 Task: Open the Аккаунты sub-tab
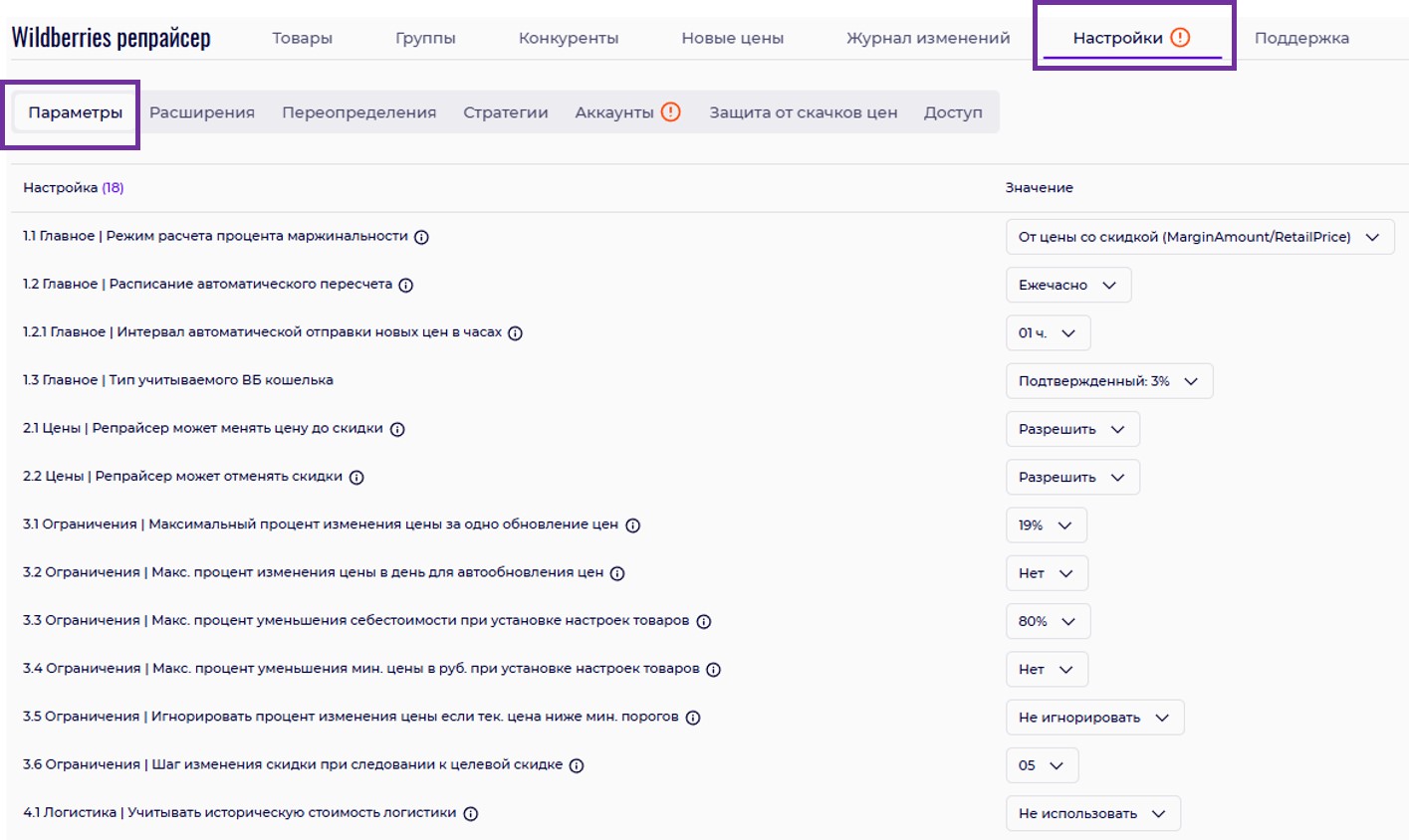click(x=627, y=112)
